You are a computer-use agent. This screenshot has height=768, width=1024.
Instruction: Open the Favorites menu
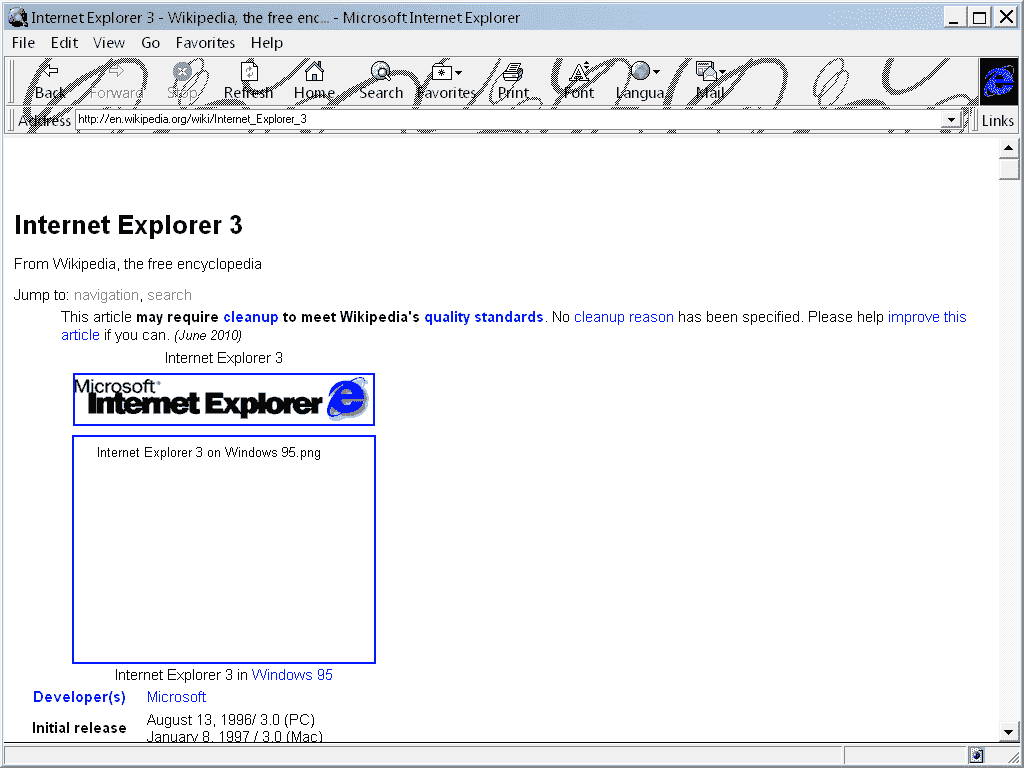pos(205,43)
